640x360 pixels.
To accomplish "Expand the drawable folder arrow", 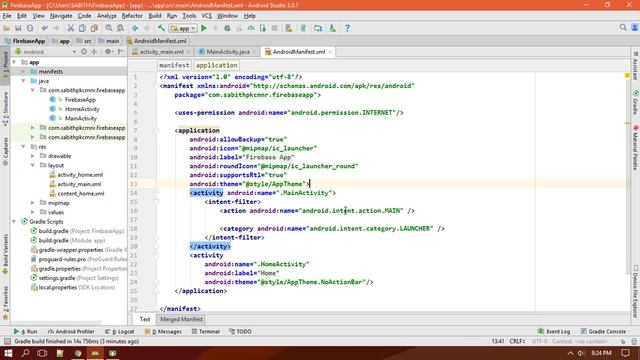I will (x=33, y=156).
